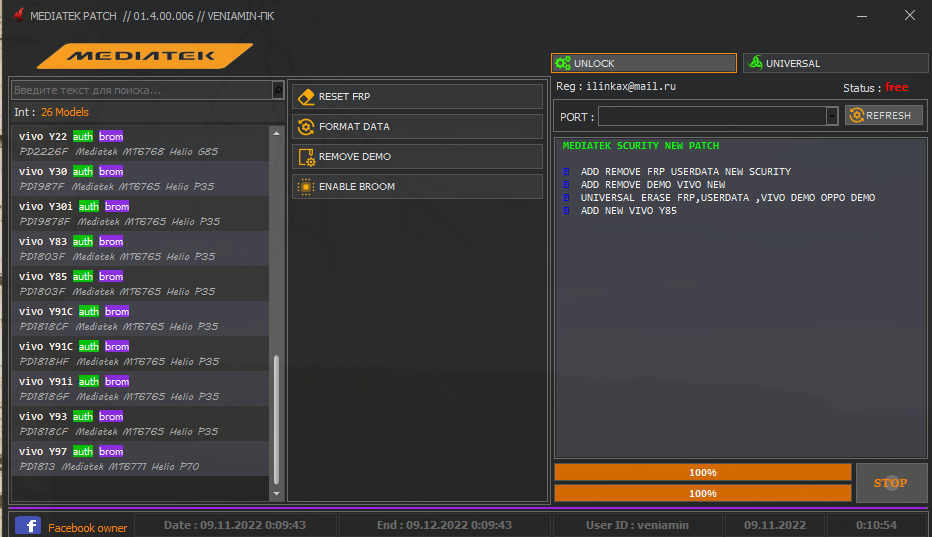Click the model list scrollbar thumb
Screen dimensions: 932x537
(x=276, y=420)
